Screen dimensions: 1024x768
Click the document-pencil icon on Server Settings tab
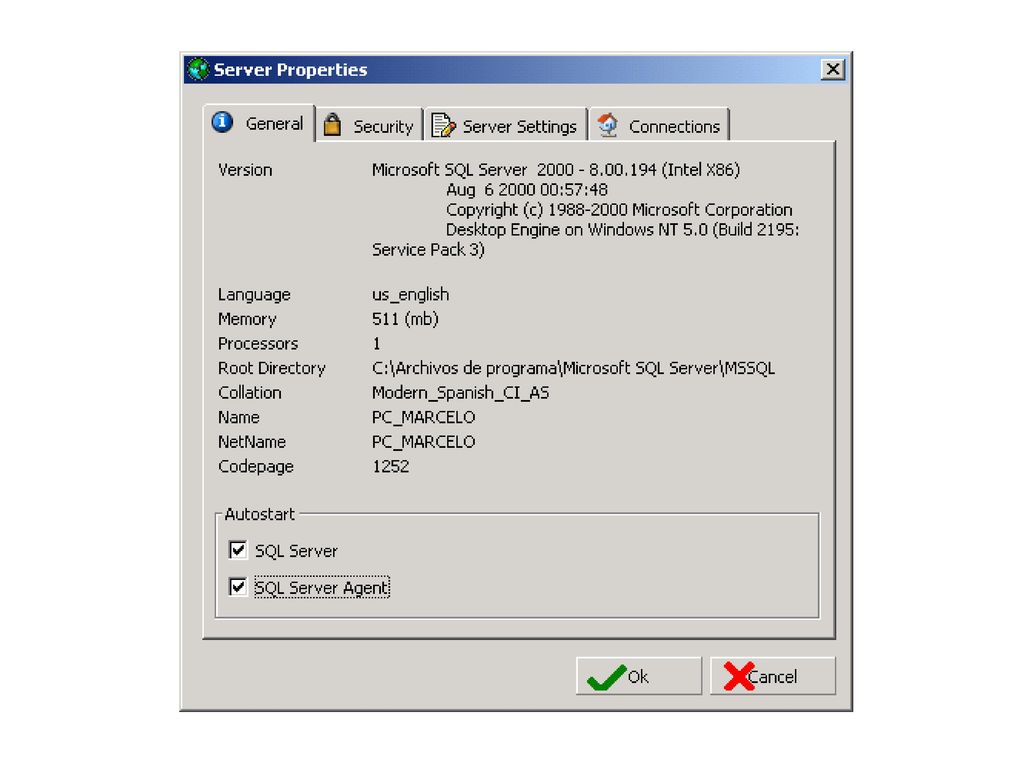(443, 125)
